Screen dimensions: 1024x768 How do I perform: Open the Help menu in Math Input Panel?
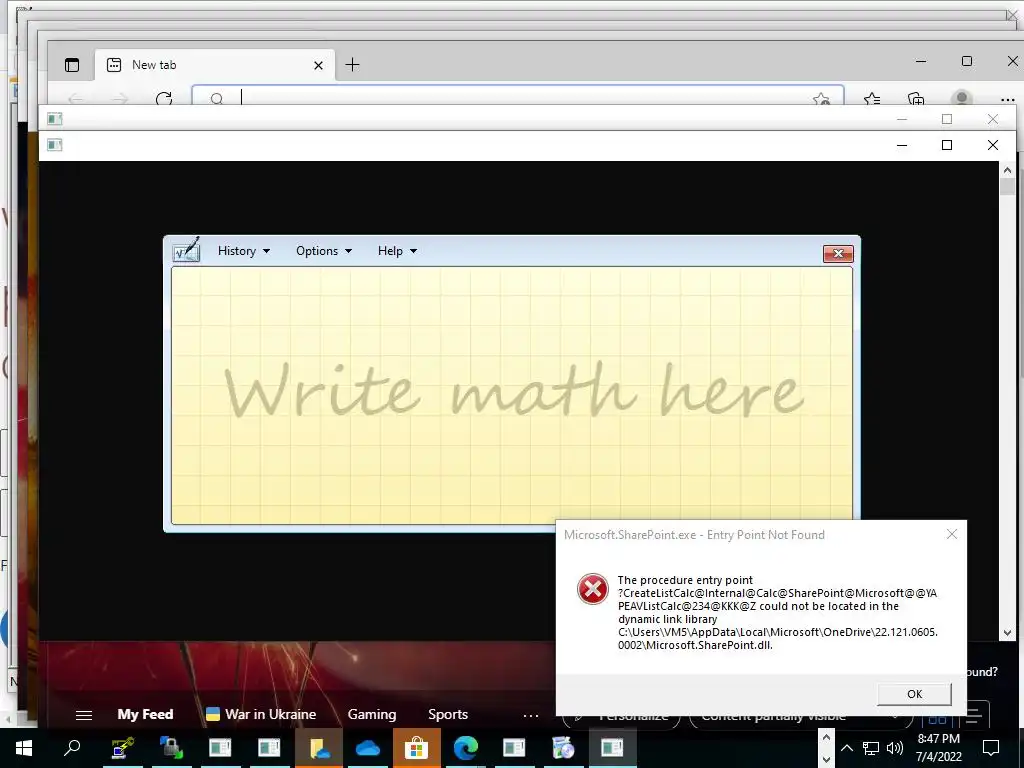pos(397,251)
